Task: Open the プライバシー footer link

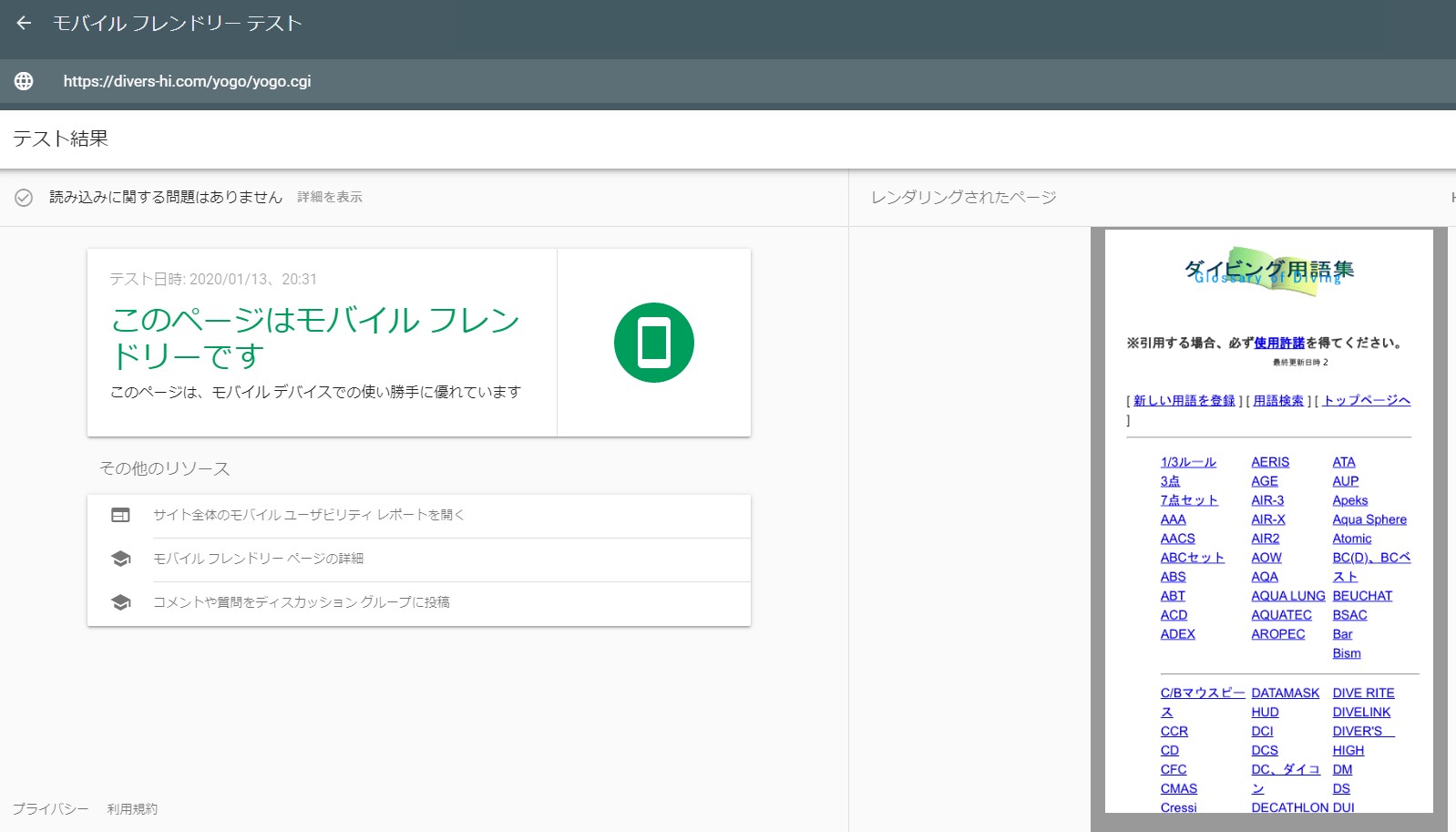Action: (x=51, y=808)
